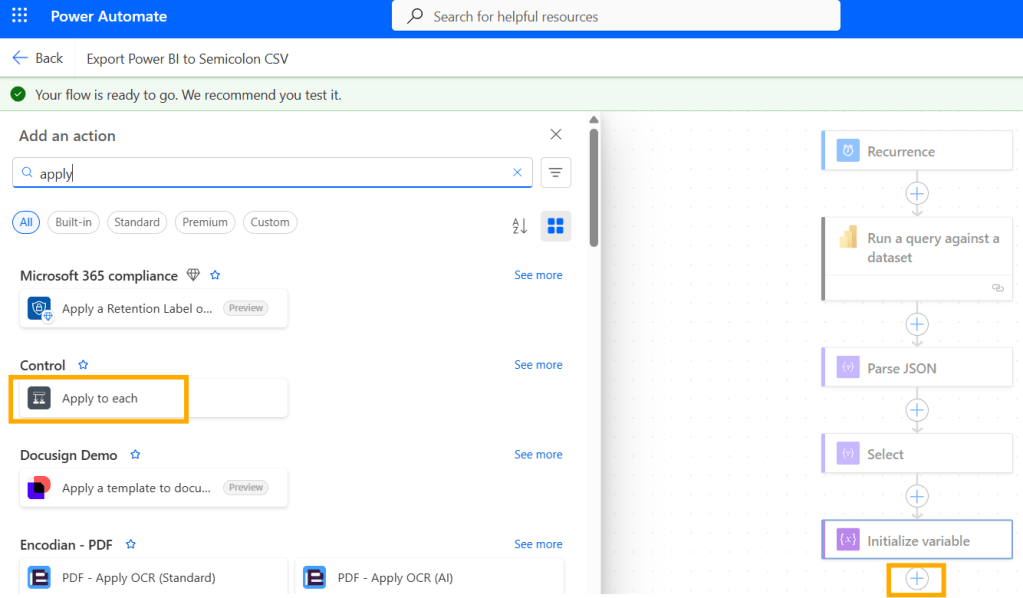Clear the apply search text

[x=518, y=172]
